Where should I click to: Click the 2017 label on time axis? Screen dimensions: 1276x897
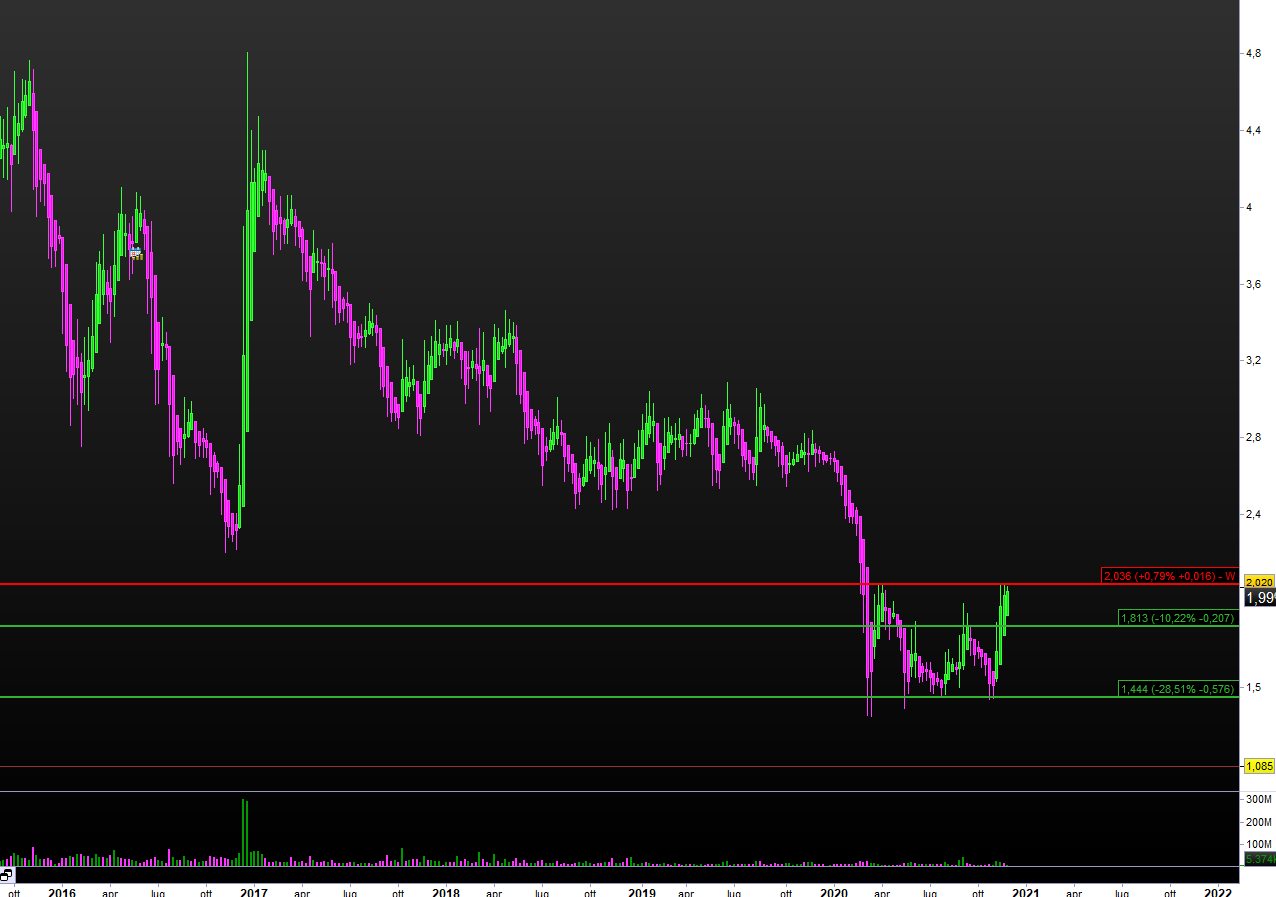pos(254,888)
